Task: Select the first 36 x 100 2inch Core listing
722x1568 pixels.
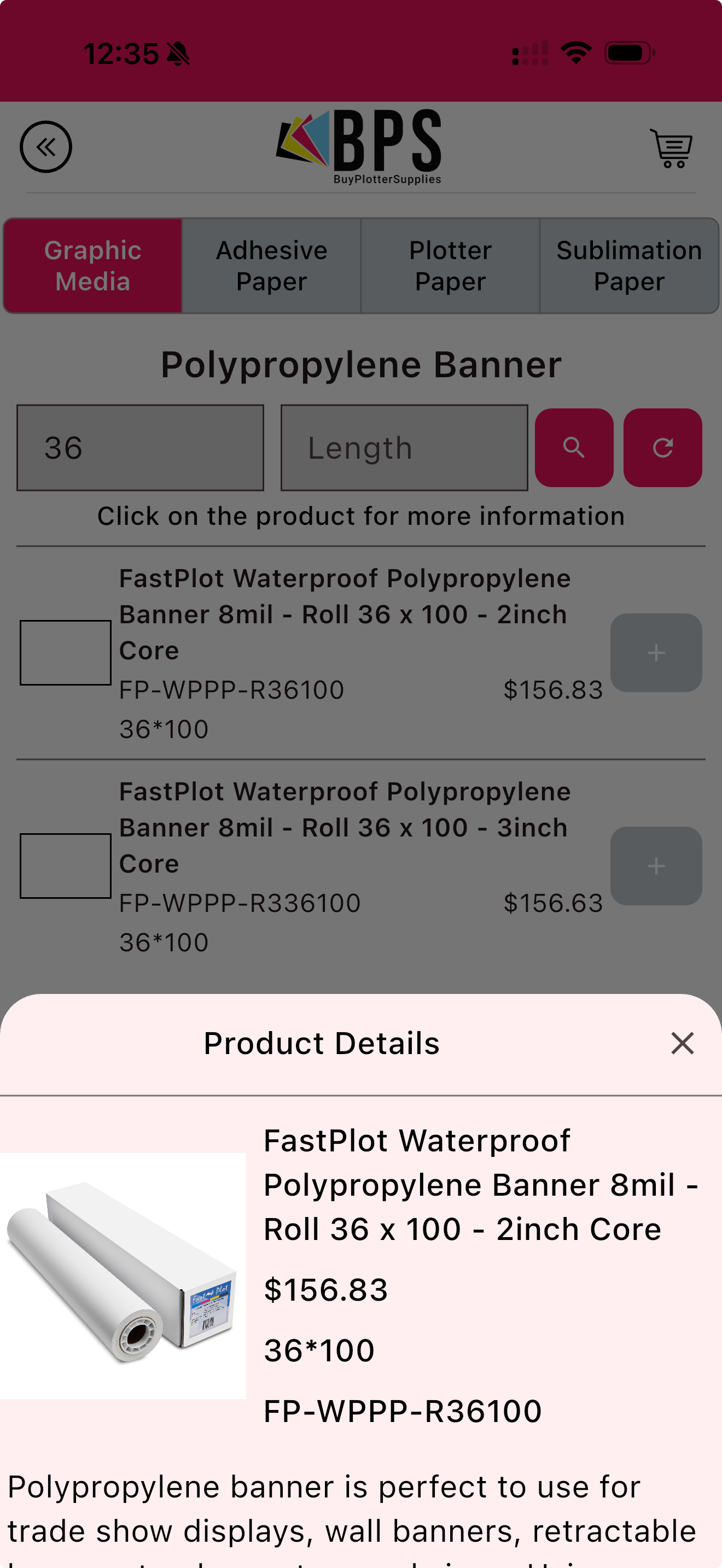Action: (345, 614)
